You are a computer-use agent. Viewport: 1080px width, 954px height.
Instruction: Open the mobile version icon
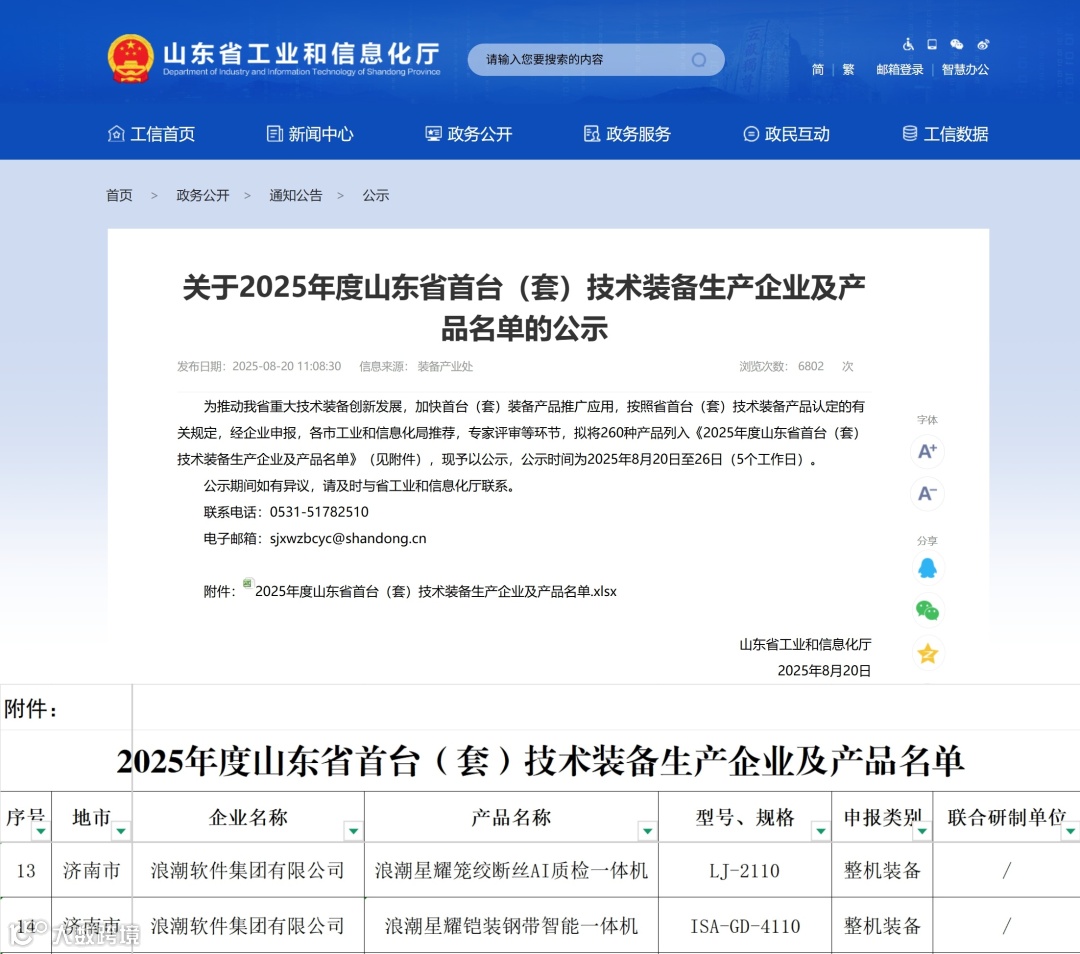tap(932, 45)
